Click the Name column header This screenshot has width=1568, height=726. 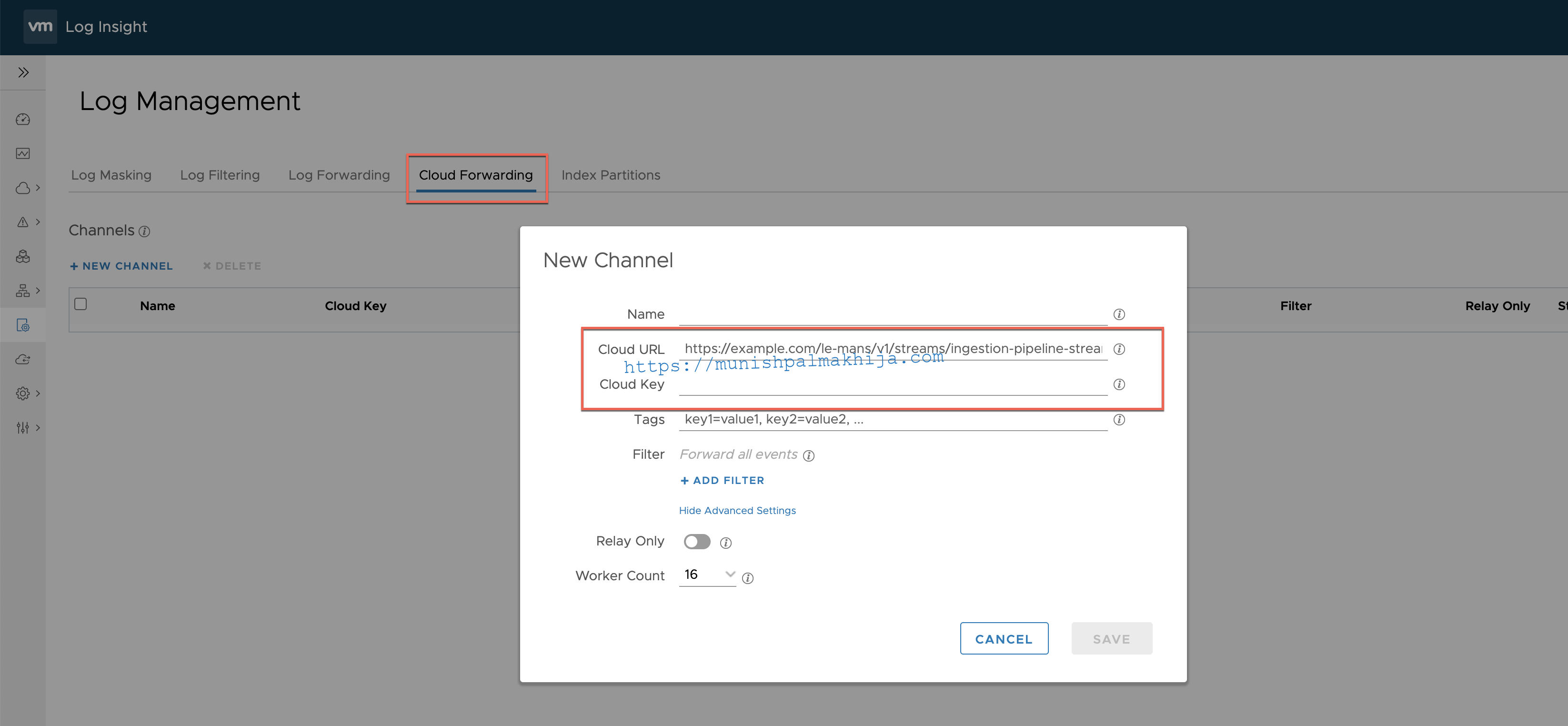(158, 306)
